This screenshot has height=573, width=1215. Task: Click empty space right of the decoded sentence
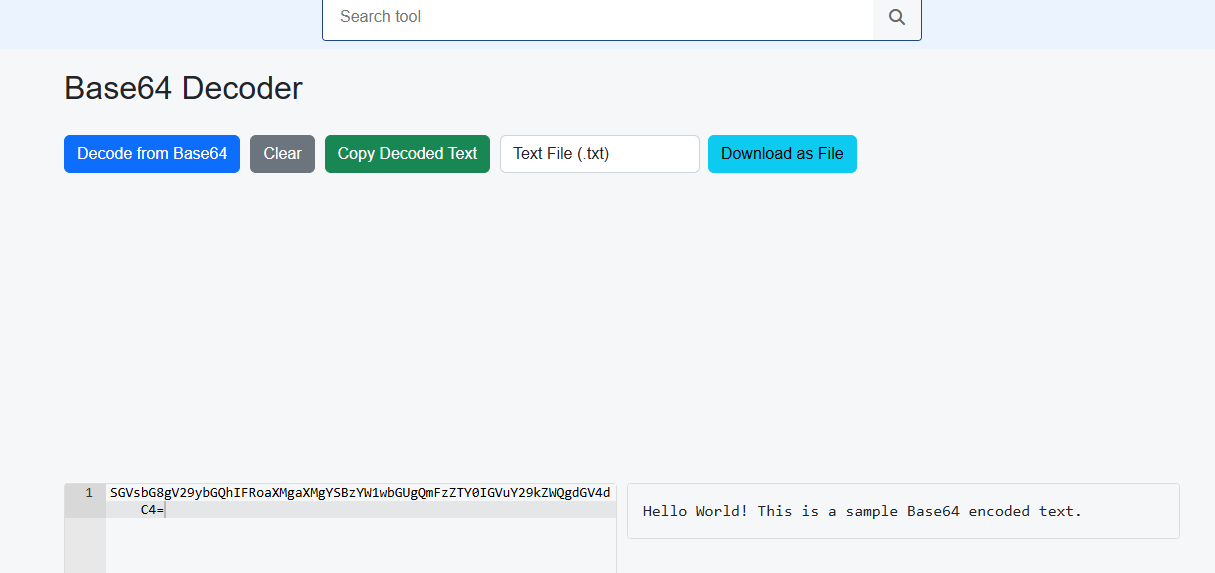point(1130,511)
